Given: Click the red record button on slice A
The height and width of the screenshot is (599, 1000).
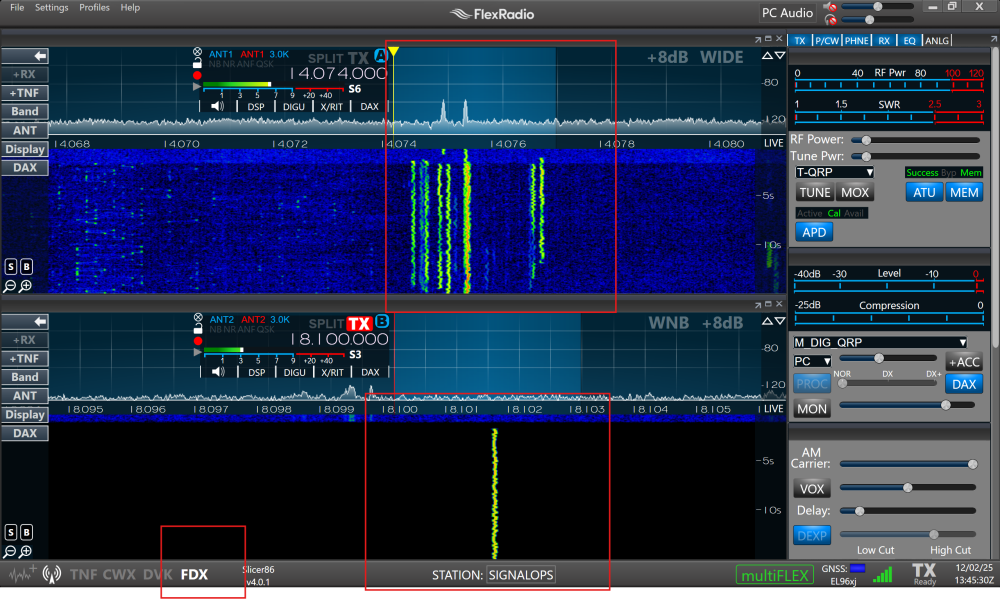Looking at the screenshot, I should pos(197,75).
